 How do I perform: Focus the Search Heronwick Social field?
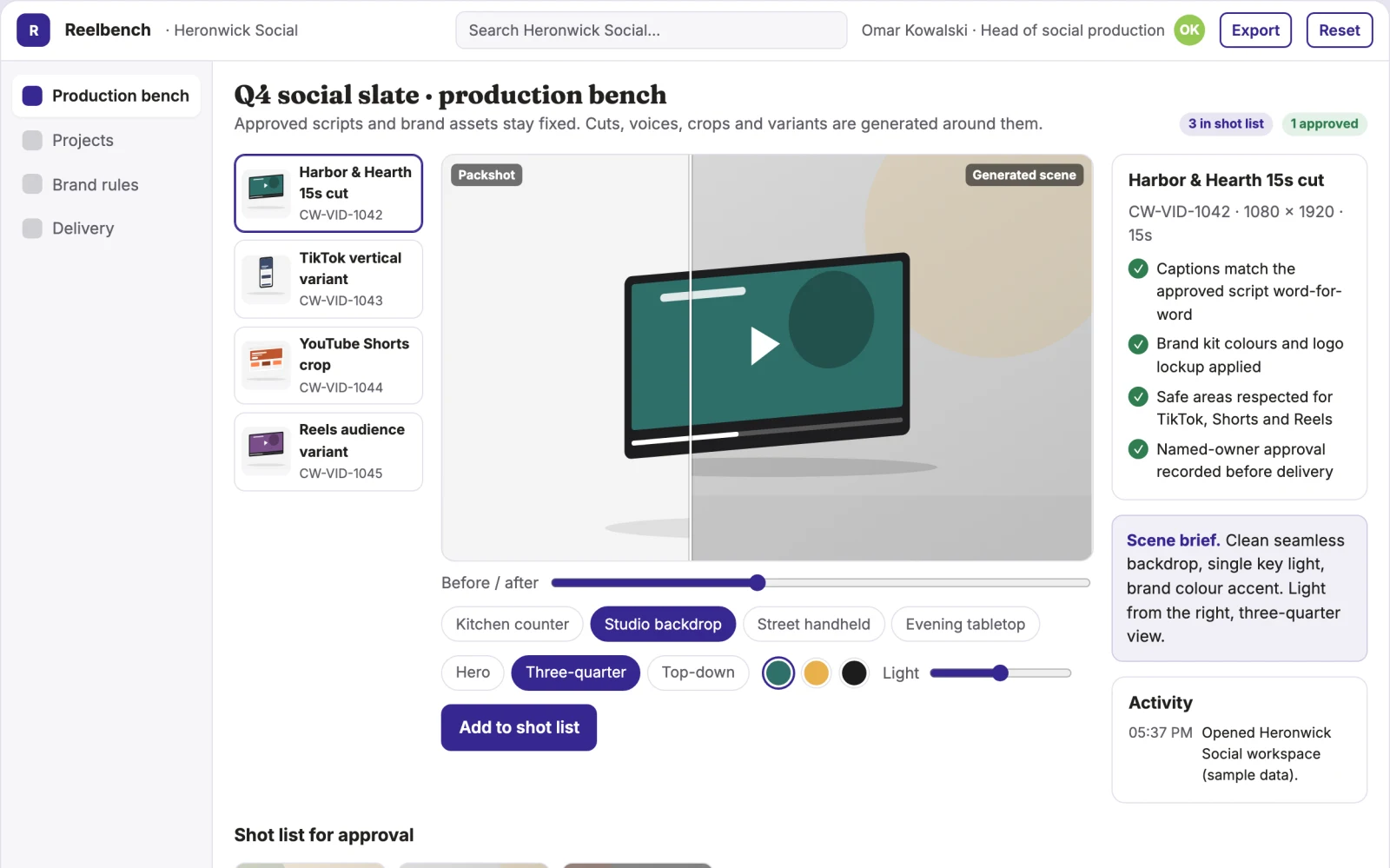651,30
